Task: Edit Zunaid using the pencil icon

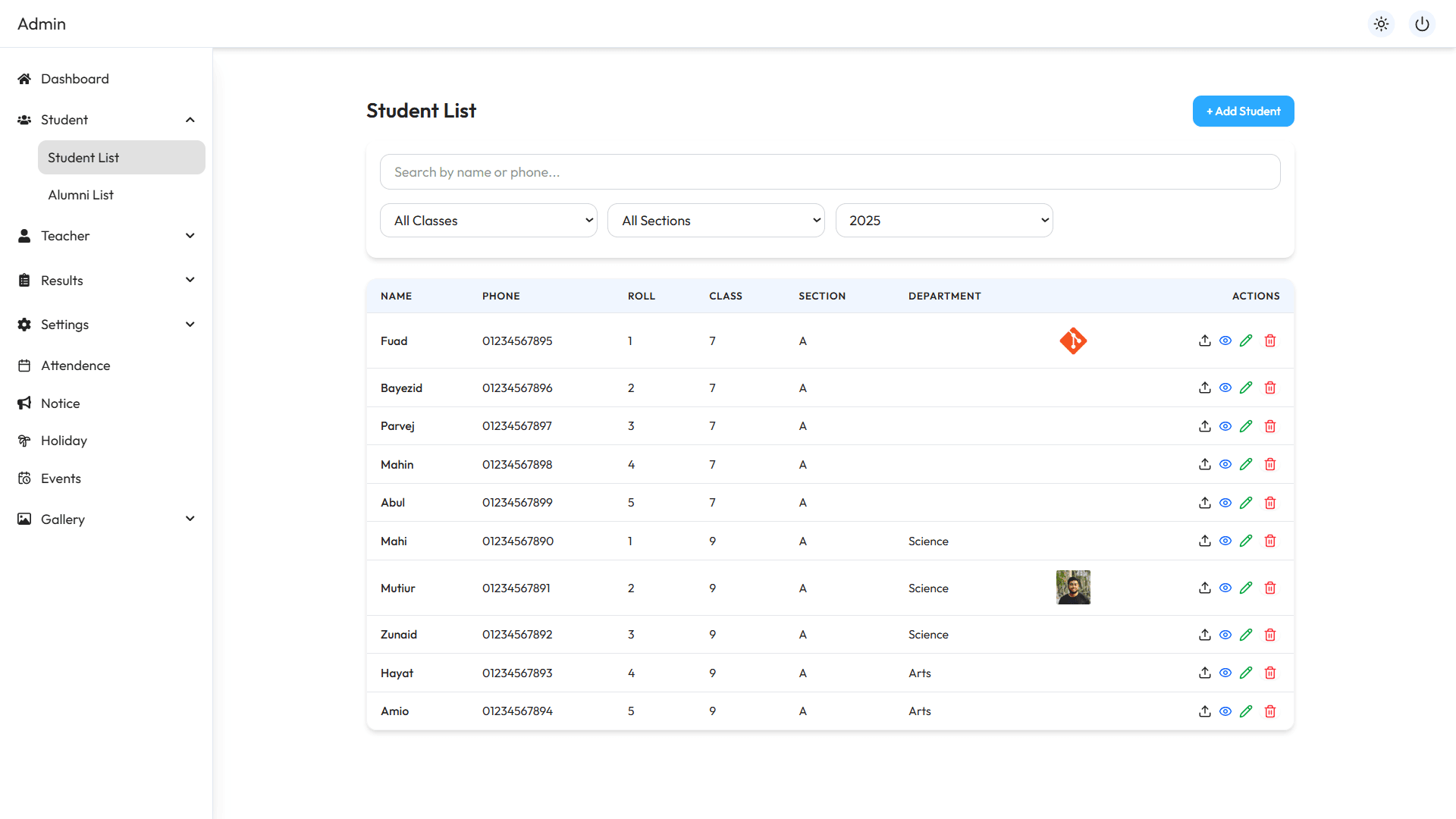Action: point(1246,635)
